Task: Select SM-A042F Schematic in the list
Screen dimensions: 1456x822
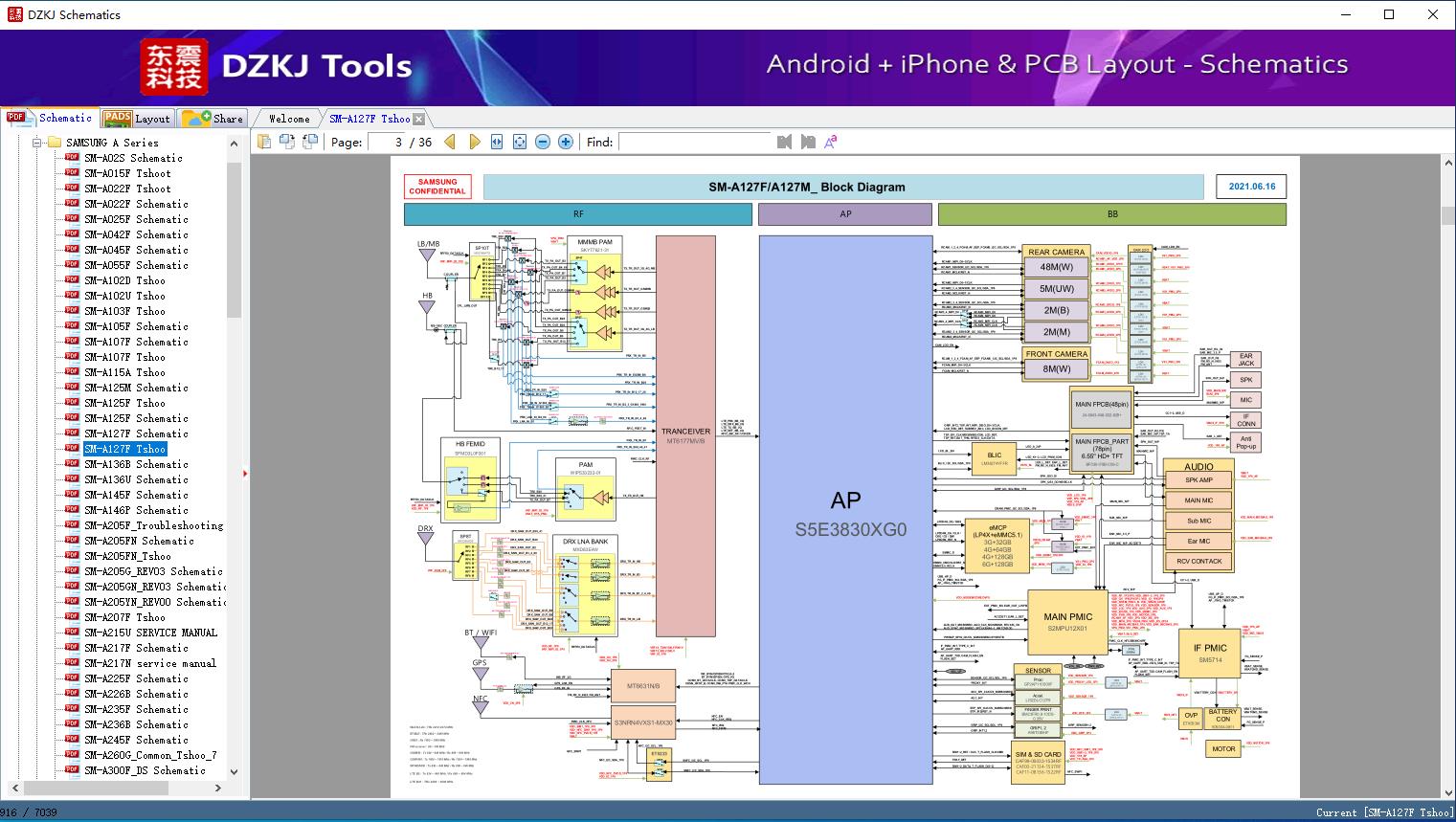Action: coord(136,234)
